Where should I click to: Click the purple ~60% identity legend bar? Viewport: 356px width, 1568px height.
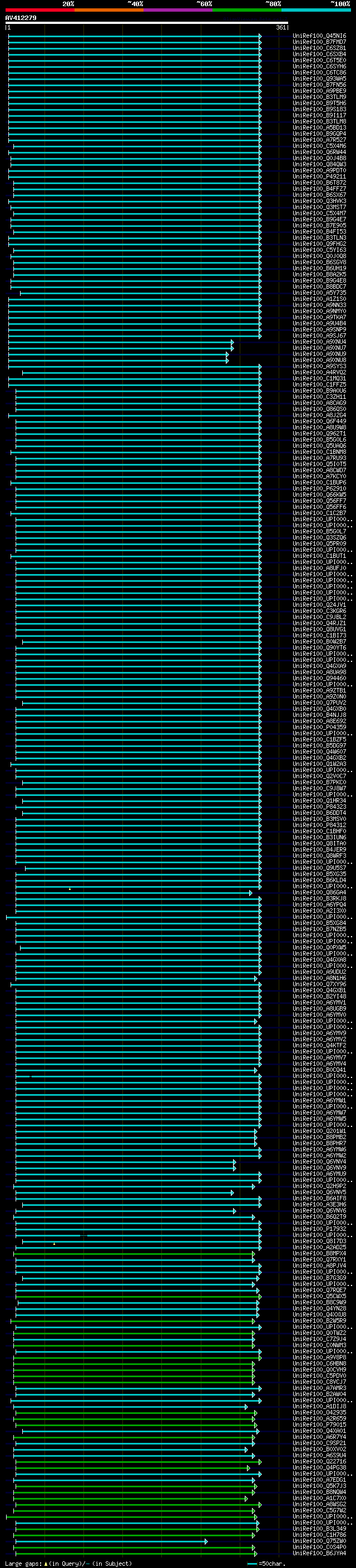pos(179,10)
